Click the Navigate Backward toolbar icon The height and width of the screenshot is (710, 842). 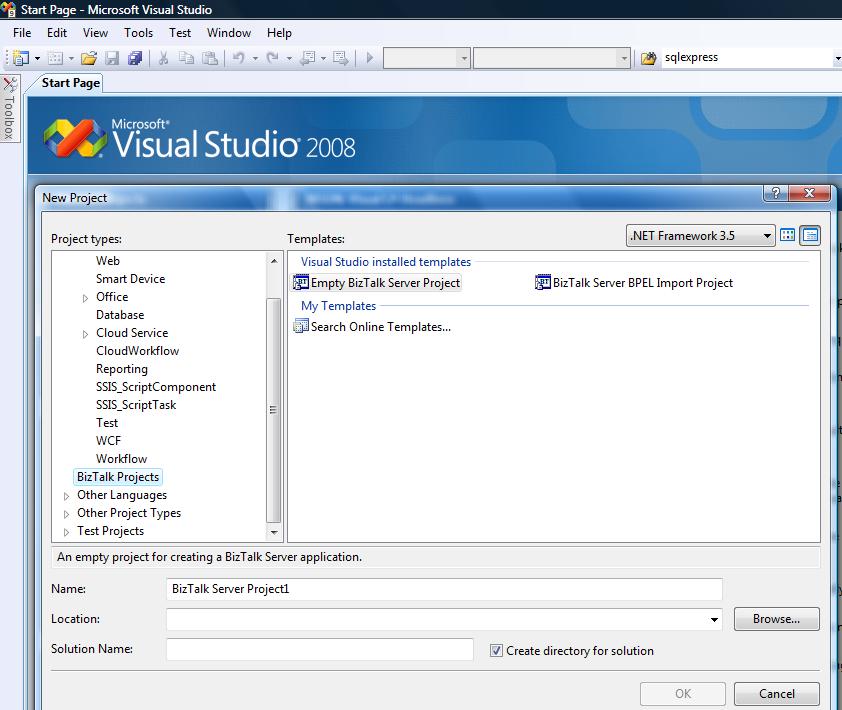307,57
